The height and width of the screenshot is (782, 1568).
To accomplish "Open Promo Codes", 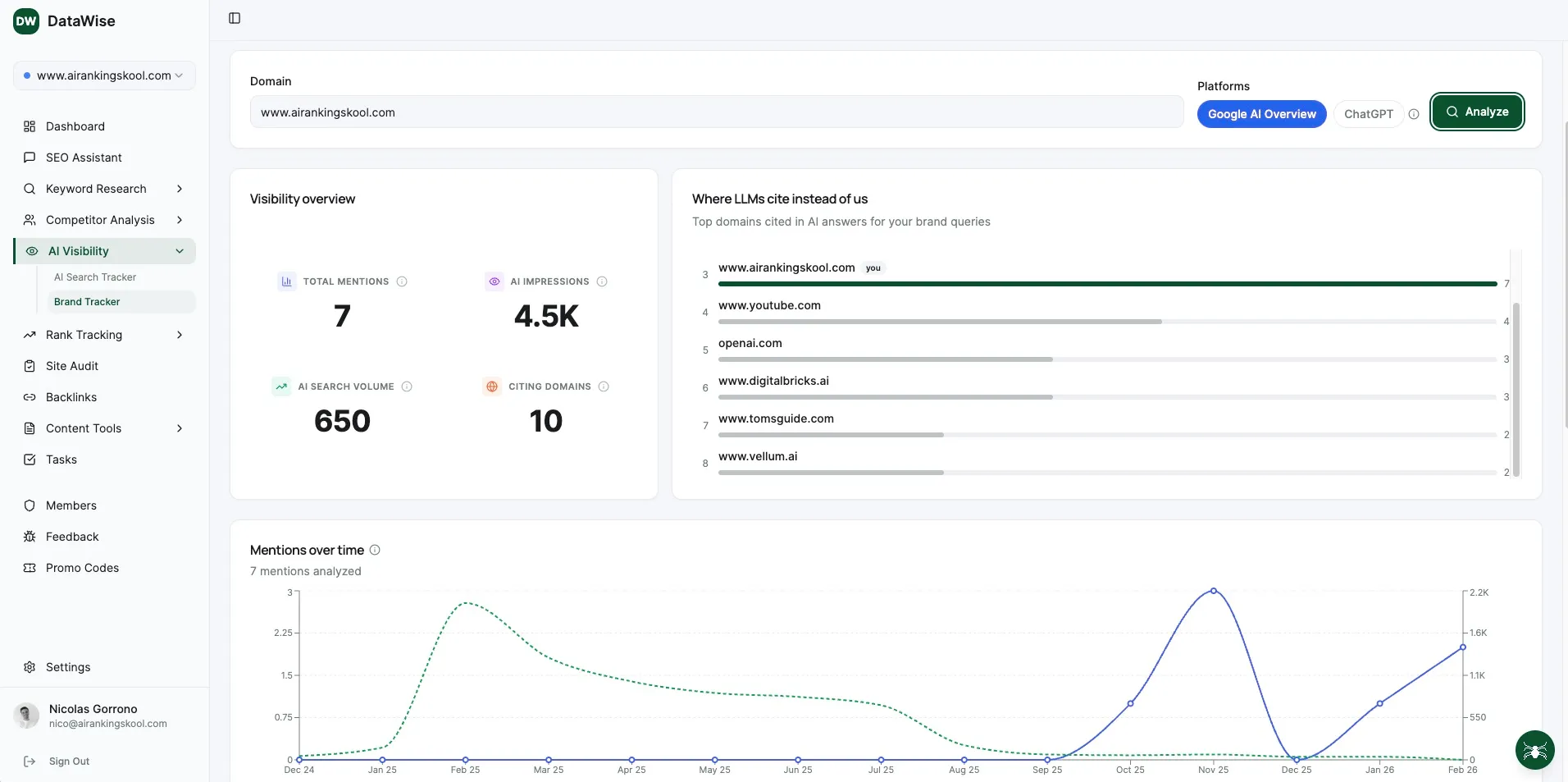I will [x=82, y=567].
